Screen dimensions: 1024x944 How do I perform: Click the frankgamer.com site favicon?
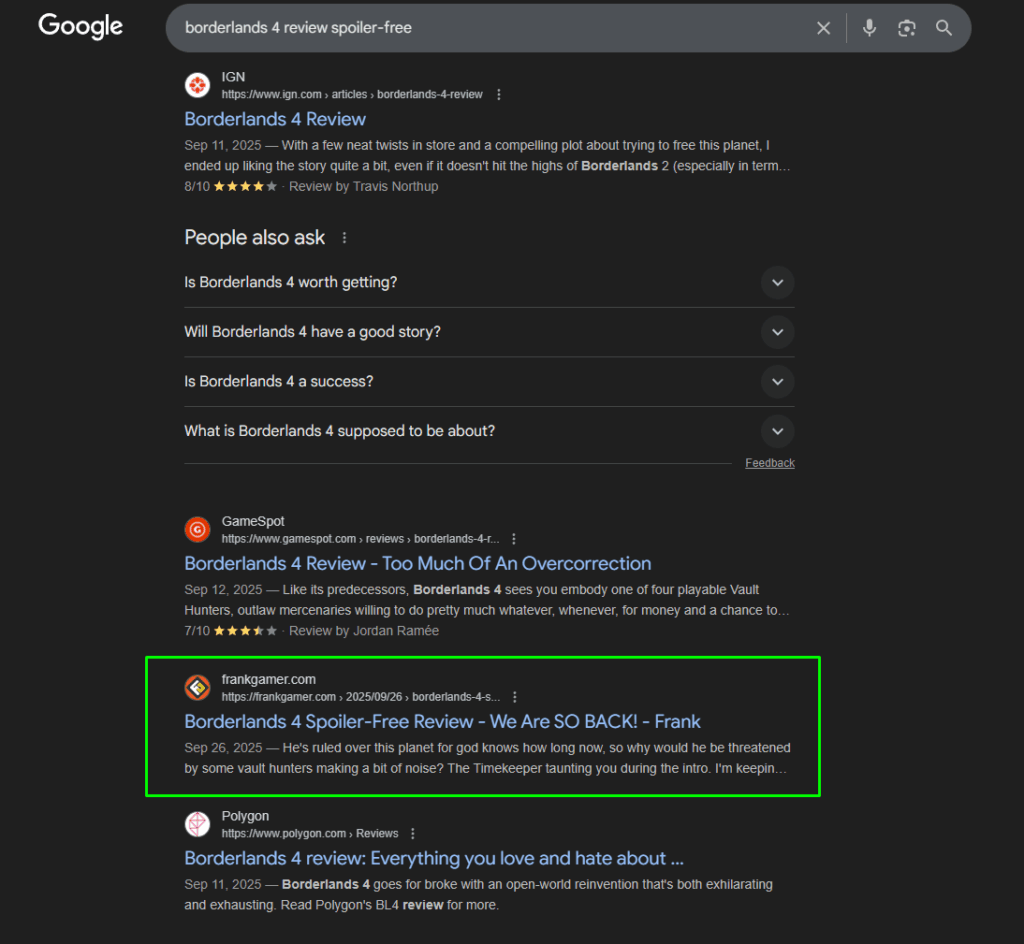pos(198,688)
